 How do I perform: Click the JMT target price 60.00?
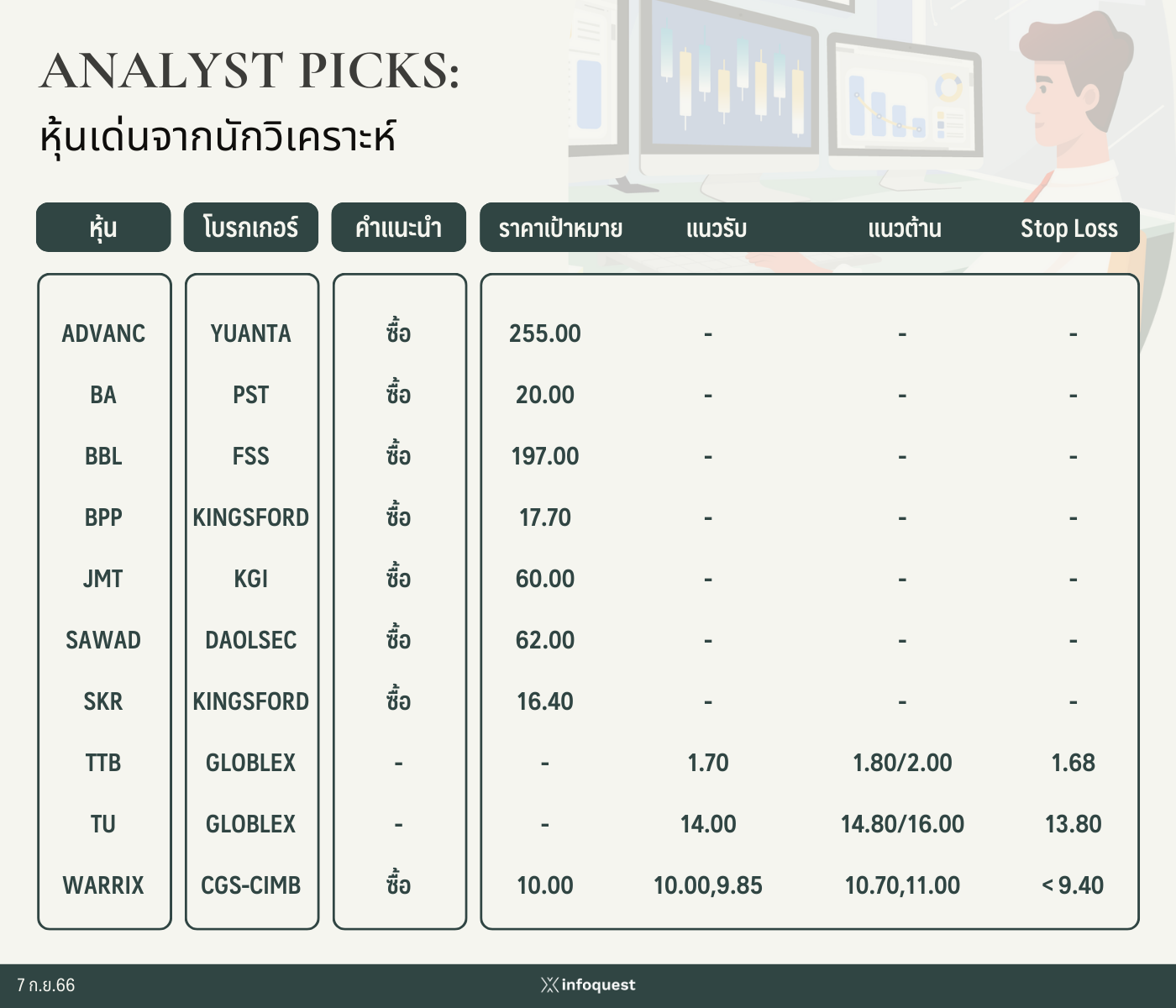(545, 579)
